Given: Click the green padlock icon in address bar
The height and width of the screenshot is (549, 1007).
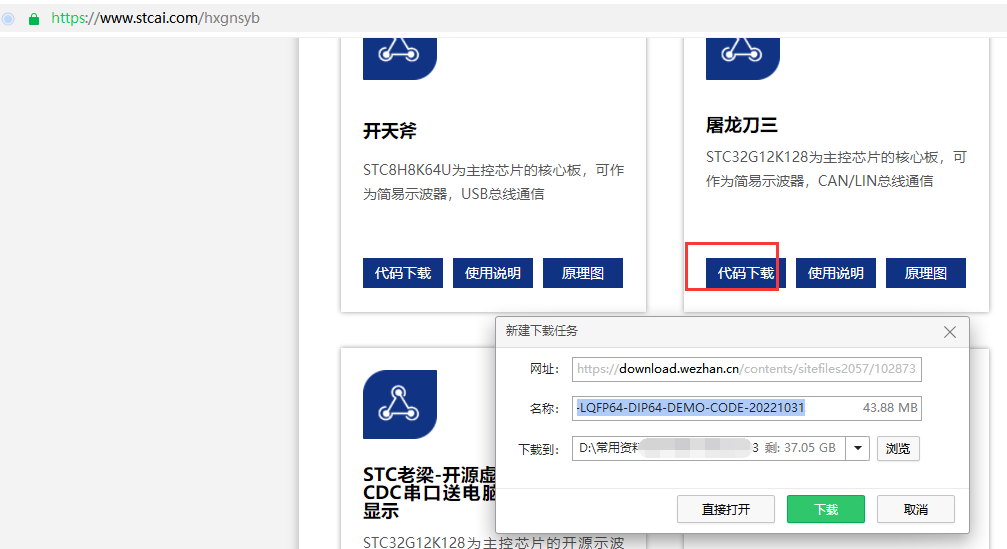Looking at the screenshot, I should pos(34,19).
